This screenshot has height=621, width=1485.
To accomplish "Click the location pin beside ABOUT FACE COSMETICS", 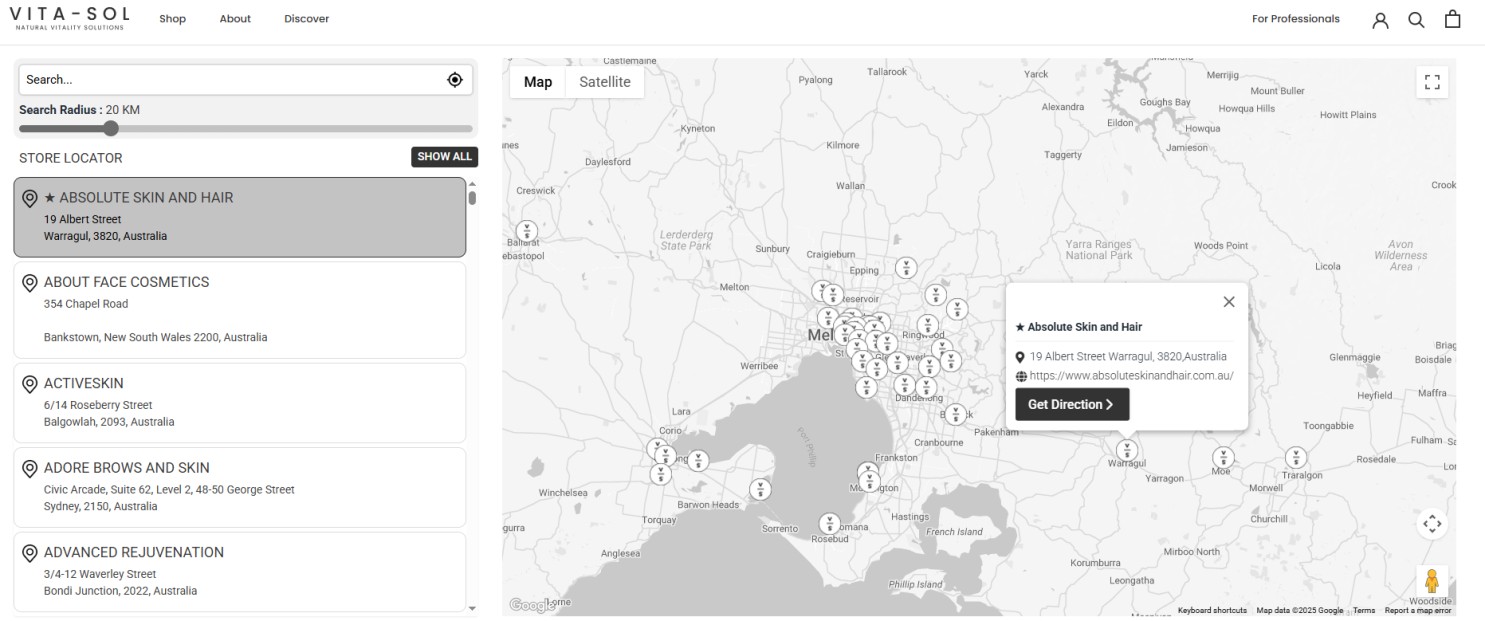I will coord(29,282).
